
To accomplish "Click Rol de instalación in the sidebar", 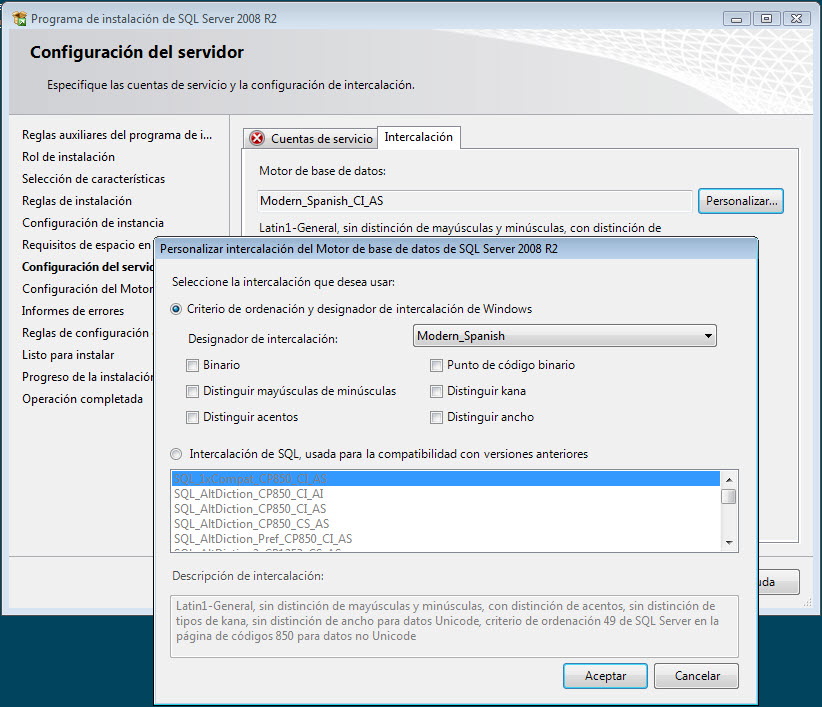I will click(x=68, y=157).
